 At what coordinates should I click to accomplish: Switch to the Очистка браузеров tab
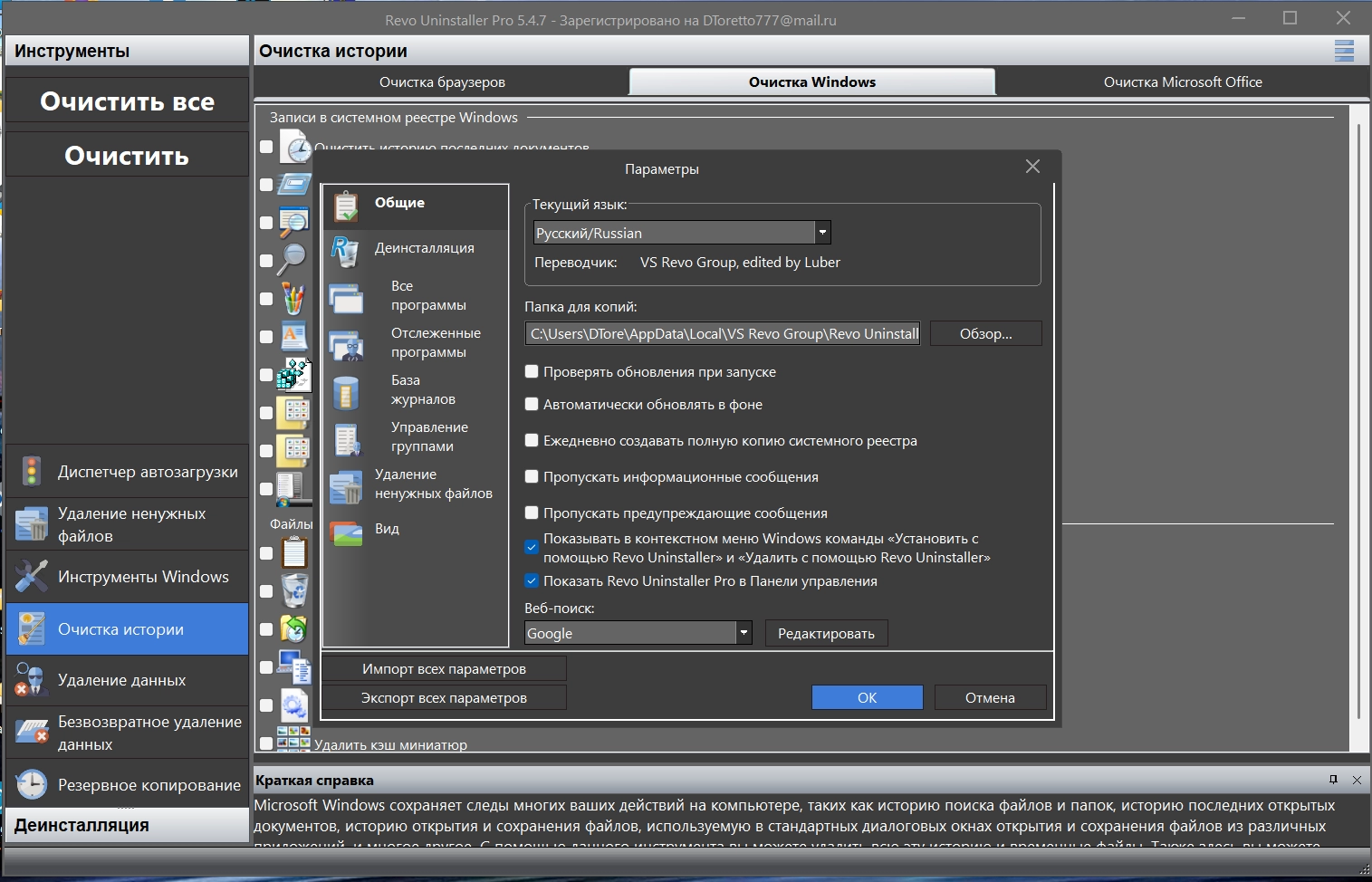point(442,81)
